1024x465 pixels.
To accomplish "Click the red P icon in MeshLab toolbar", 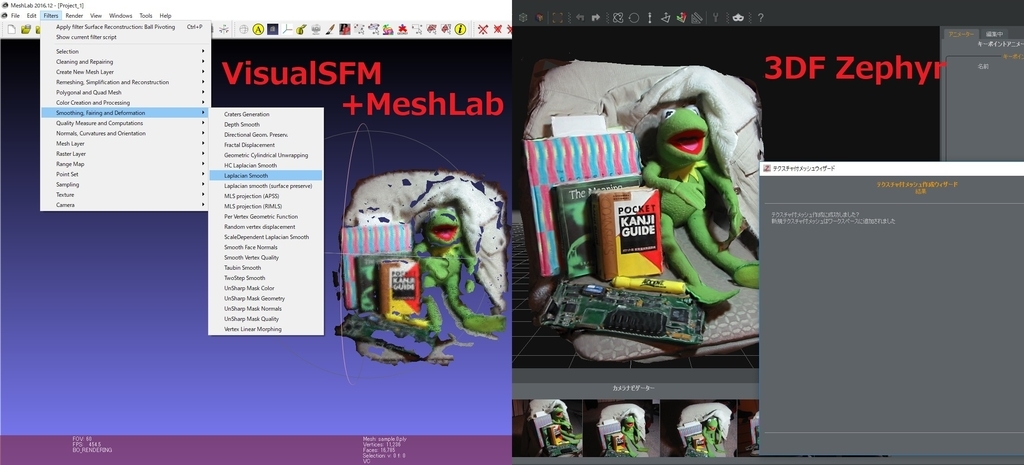I will point(345,29).
